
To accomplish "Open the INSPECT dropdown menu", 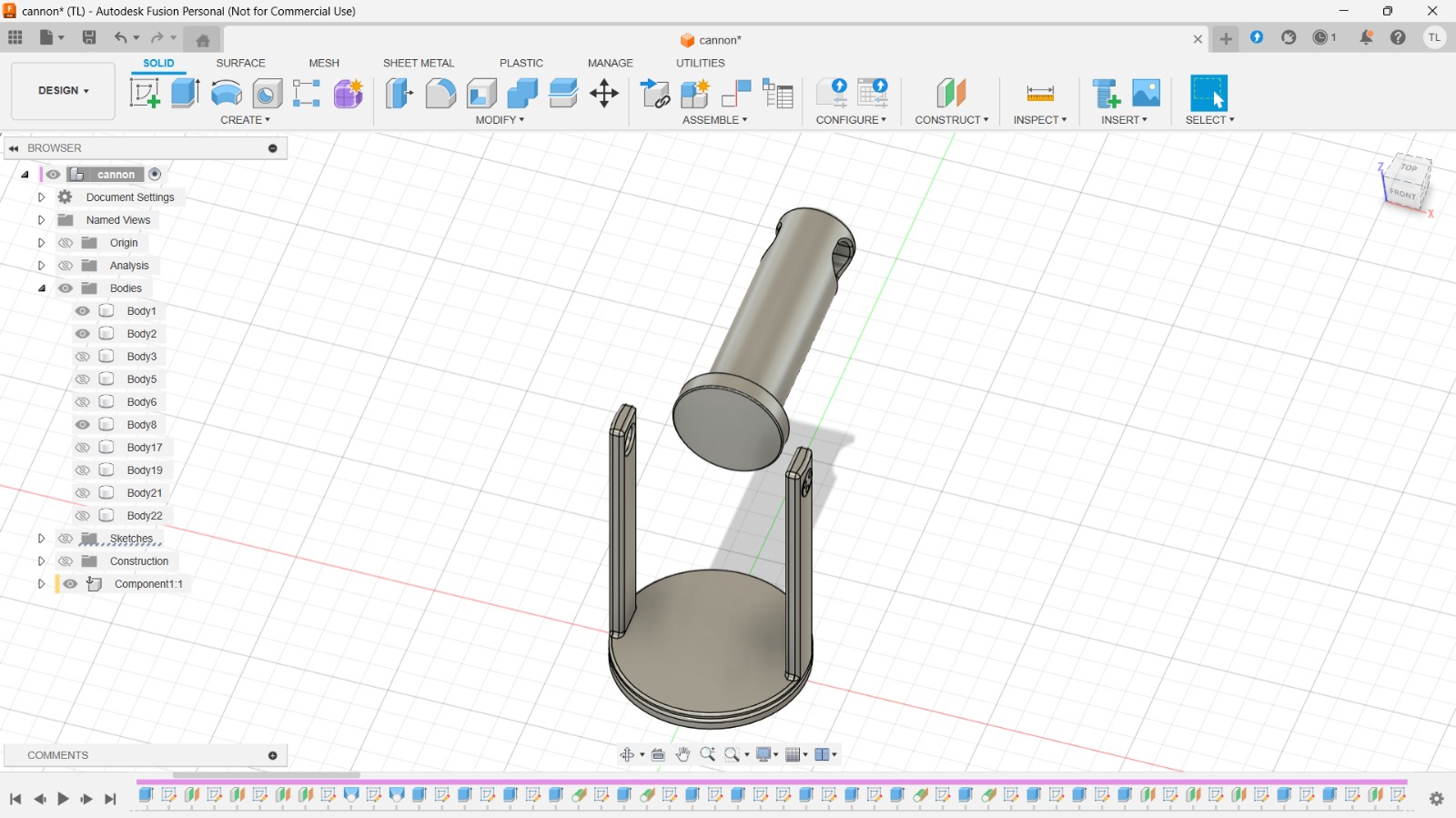I will (1039, 120).
